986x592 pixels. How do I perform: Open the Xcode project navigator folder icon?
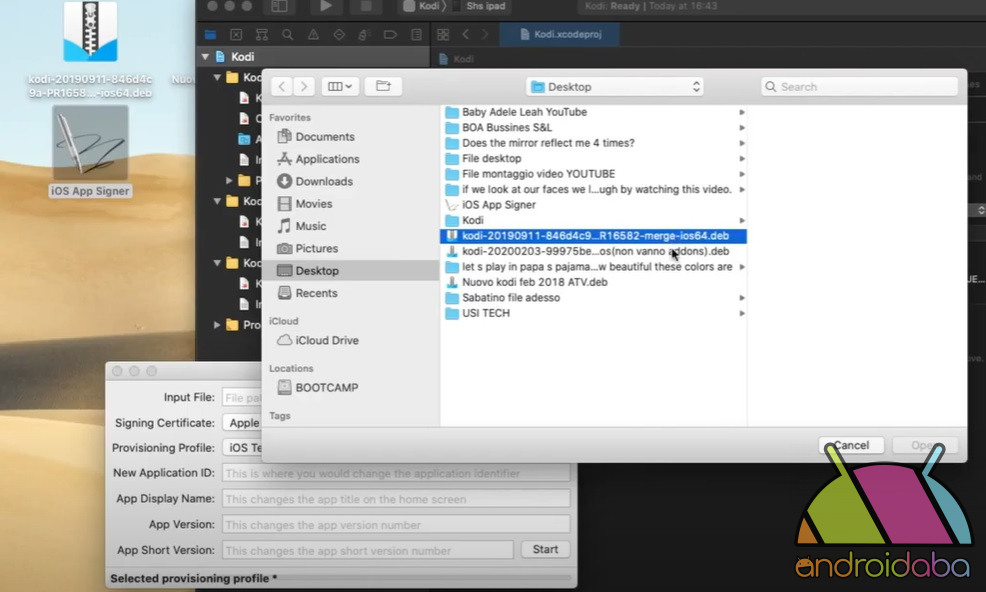(x=210, y=35)
